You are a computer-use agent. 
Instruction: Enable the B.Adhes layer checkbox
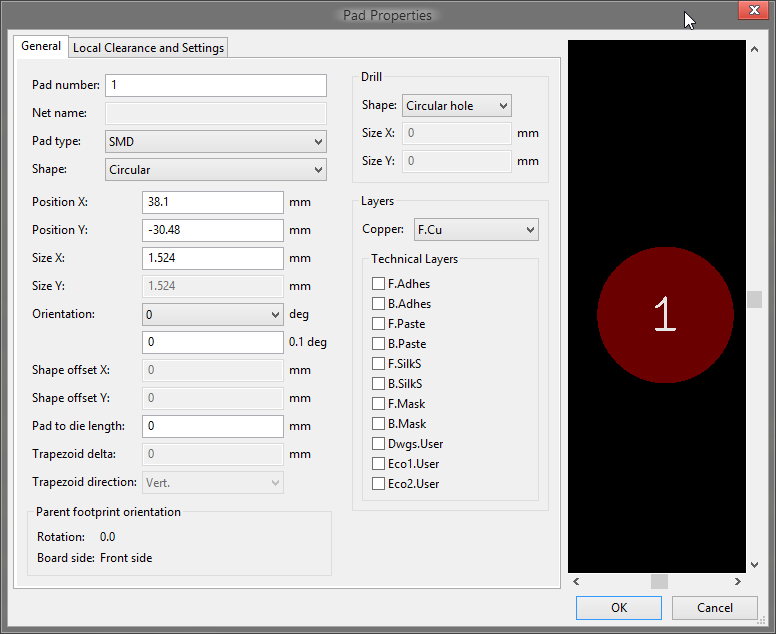click(x=378, y=303)
